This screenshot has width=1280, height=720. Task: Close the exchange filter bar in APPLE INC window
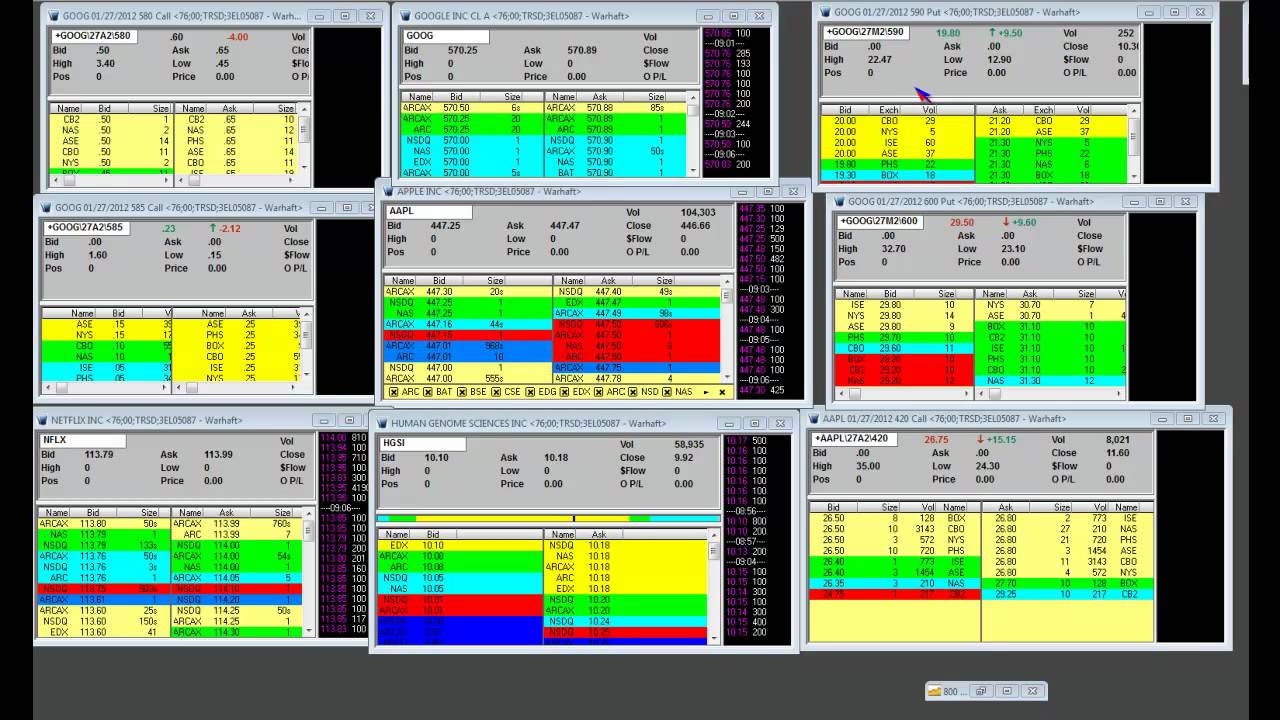pyautogui.click(x=722, y=392)
